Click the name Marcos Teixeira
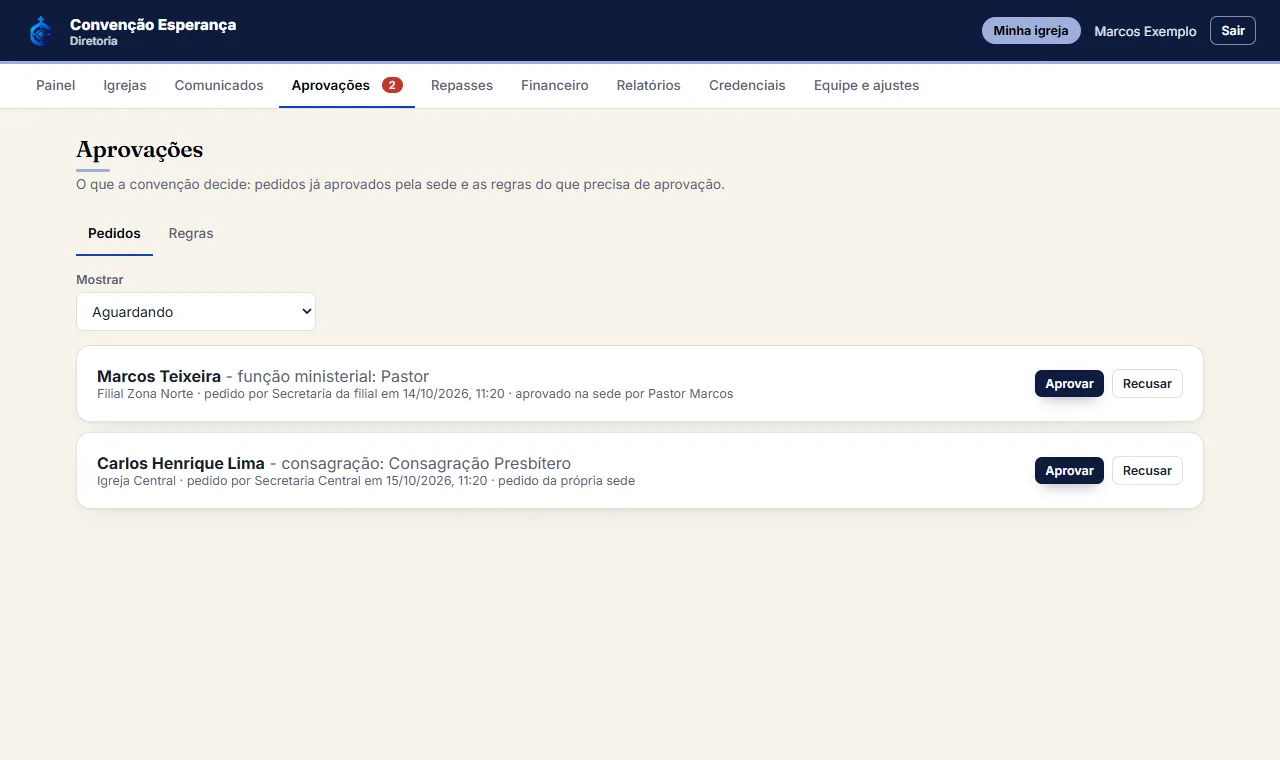 click(159, 377)
